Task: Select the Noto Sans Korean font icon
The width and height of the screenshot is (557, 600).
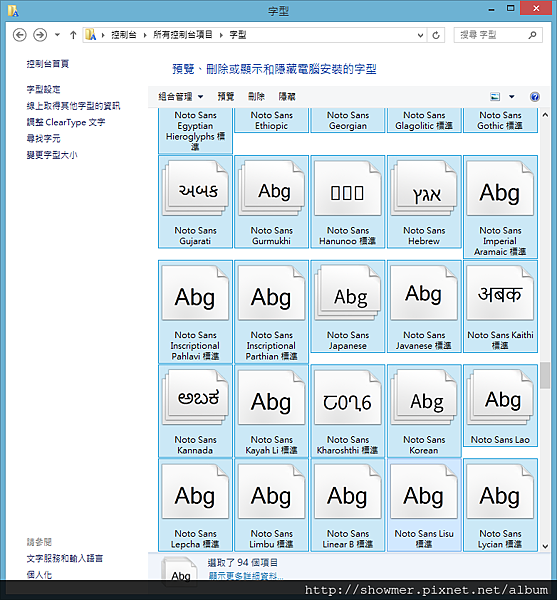Action: 424,398
